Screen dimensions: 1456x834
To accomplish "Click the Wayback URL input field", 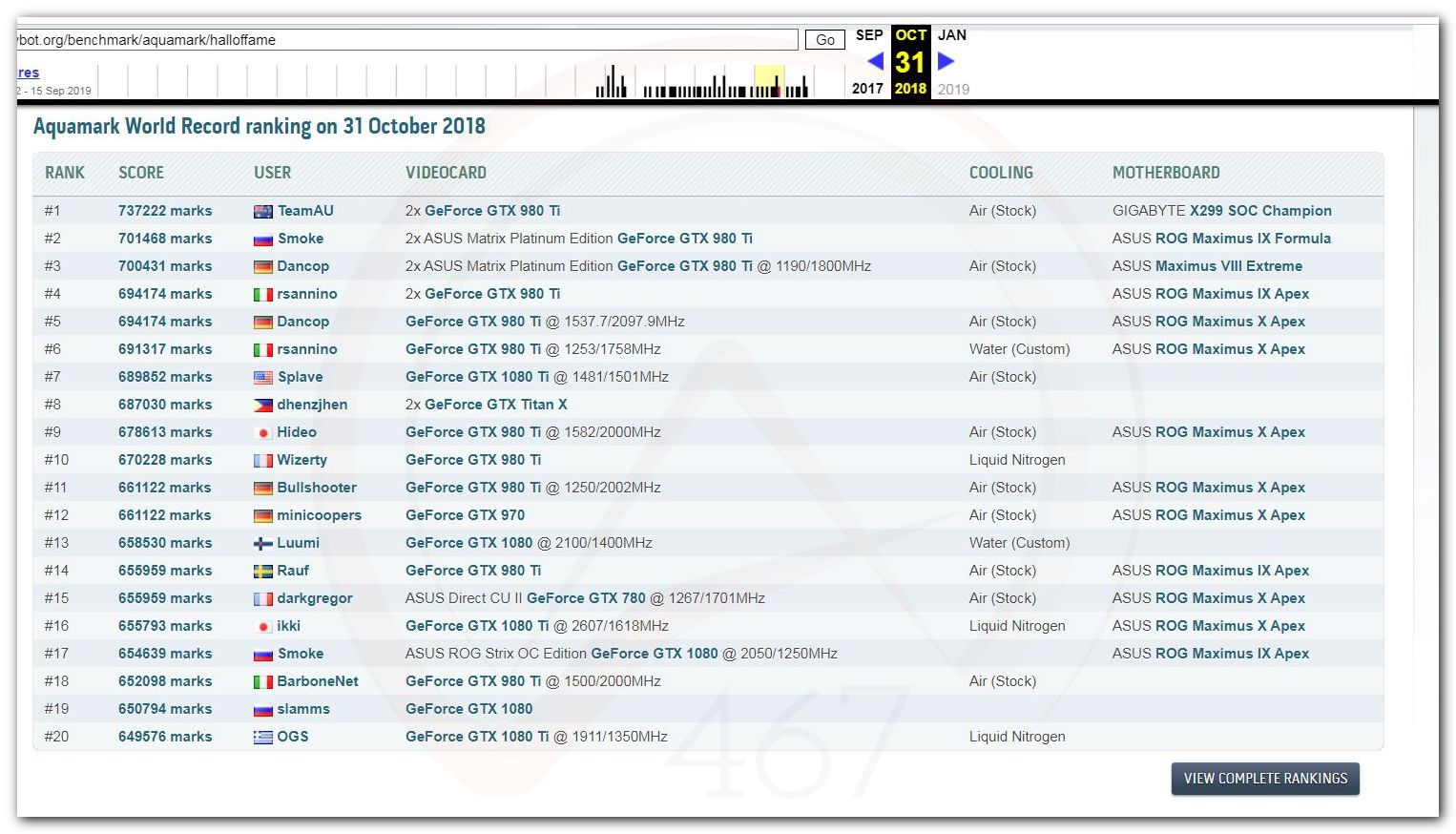I will click(406, 40).
